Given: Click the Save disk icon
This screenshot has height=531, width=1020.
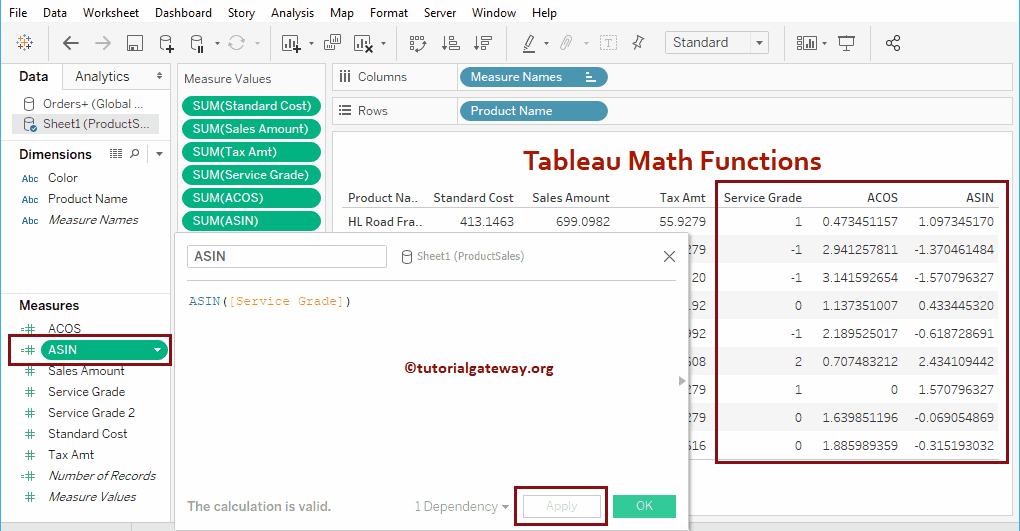Looking at the screenshot, I should point(135,44).
